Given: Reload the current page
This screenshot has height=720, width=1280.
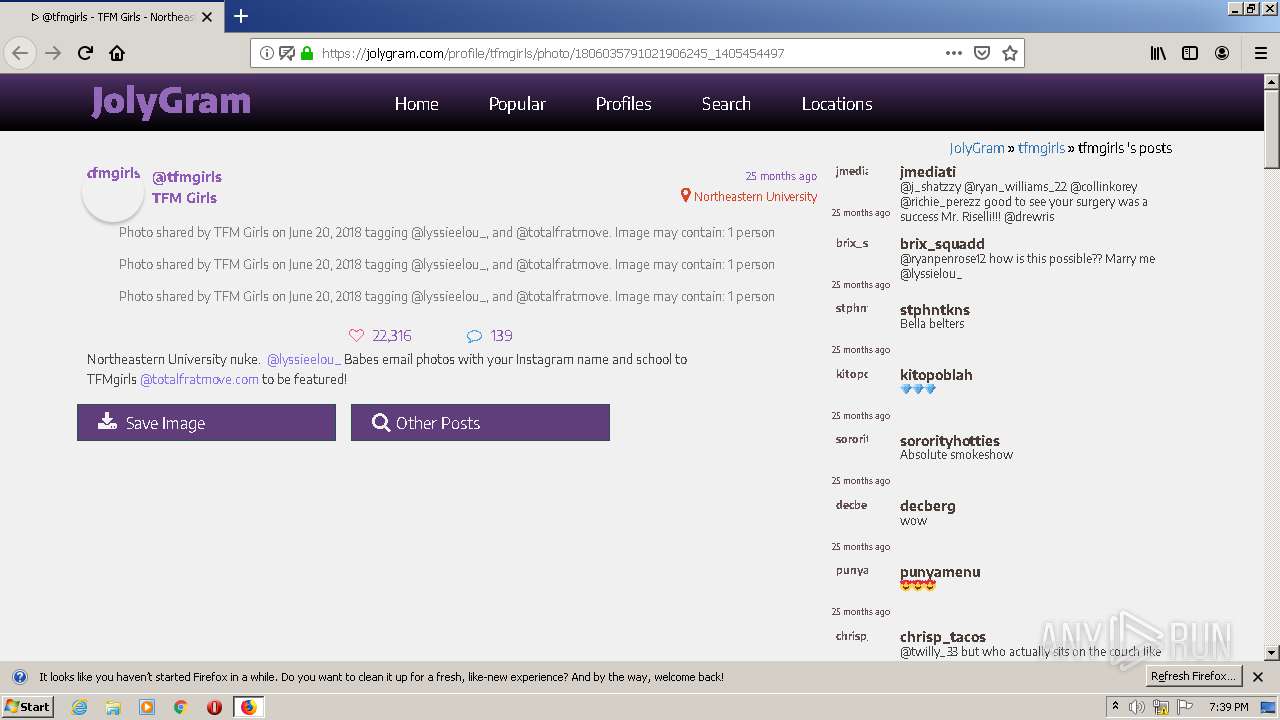Looking at the screenshot, I should point(85,53).
